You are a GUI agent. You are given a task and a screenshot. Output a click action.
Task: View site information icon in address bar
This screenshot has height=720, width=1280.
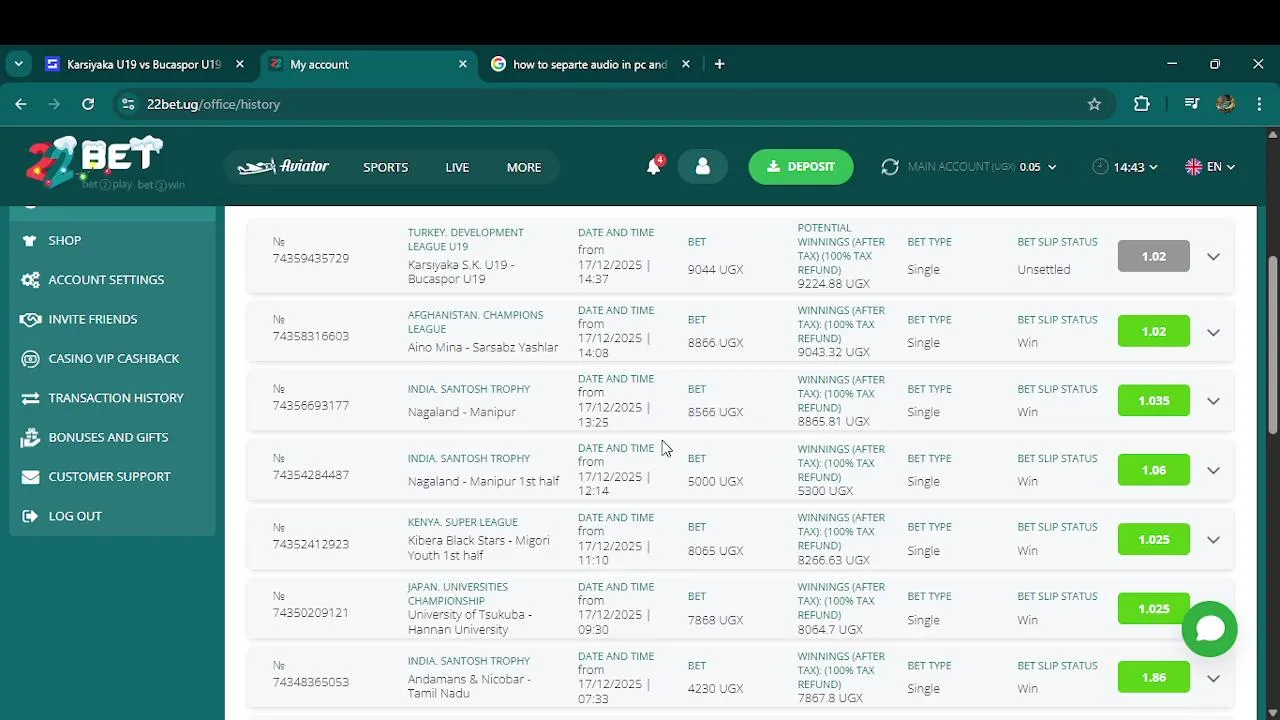[x=127, y=104]
